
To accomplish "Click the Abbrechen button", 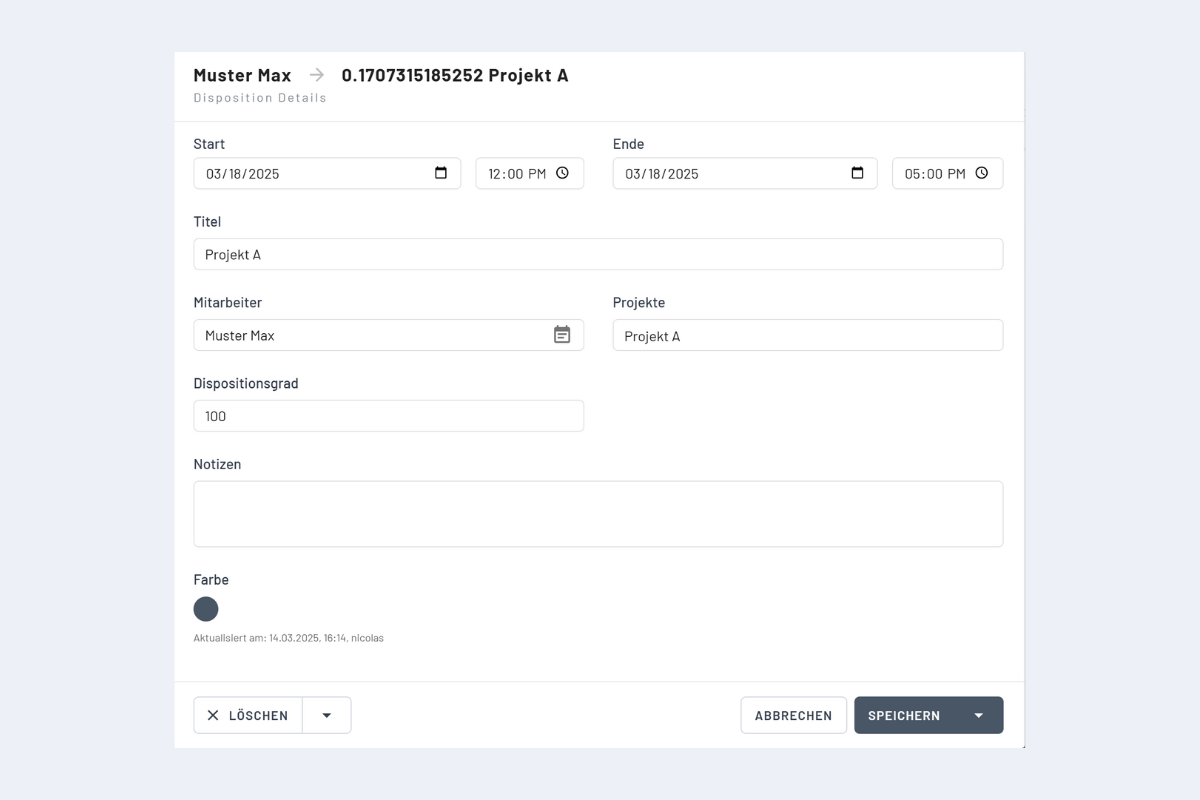I will [x=793, y=716].
